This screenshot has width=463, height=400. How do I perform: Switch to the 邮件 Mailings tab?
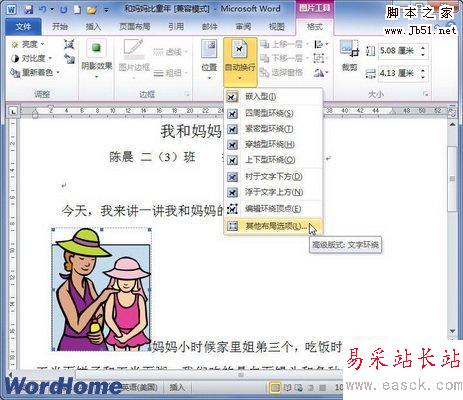[x=210, y=27]
